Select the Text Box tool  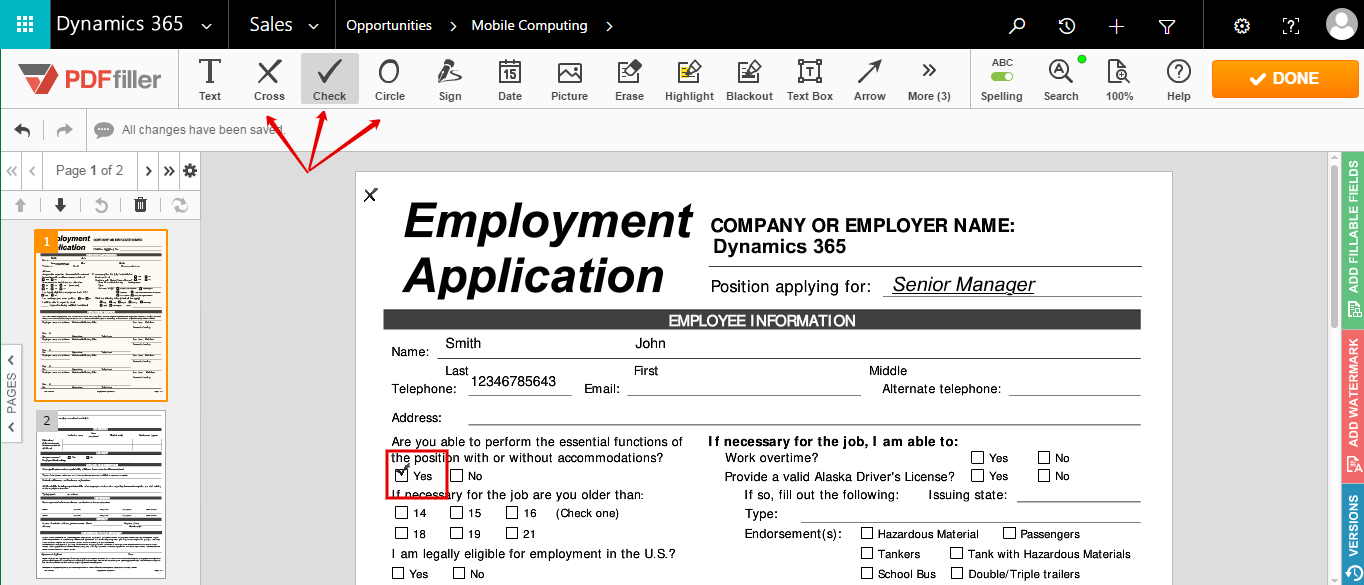(809, 79)
